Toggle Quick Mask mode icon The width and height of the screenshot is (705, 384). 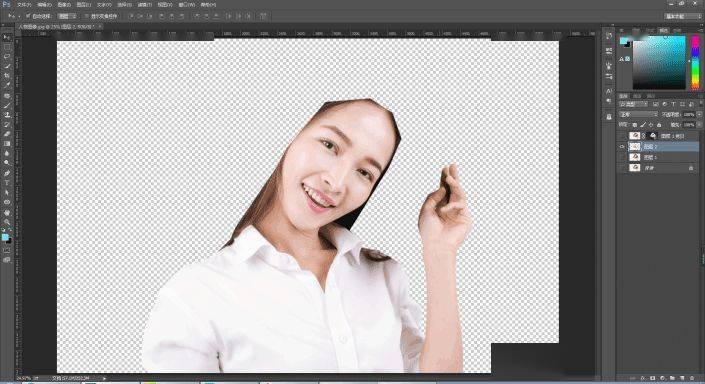point(7,250)
